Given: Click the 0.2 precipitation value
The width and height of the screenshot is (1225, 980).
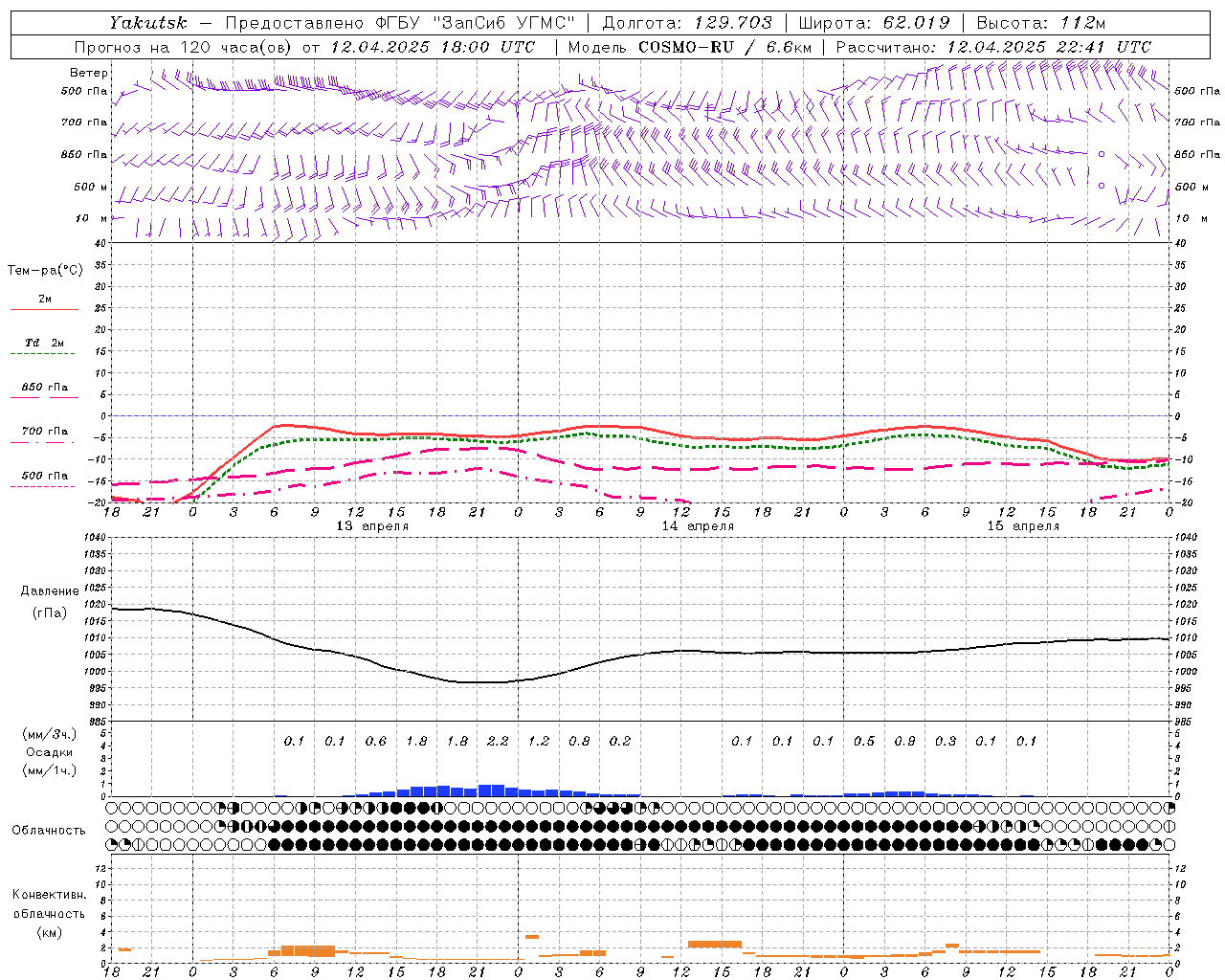Looking at the screenshot, I should point(620,742).
